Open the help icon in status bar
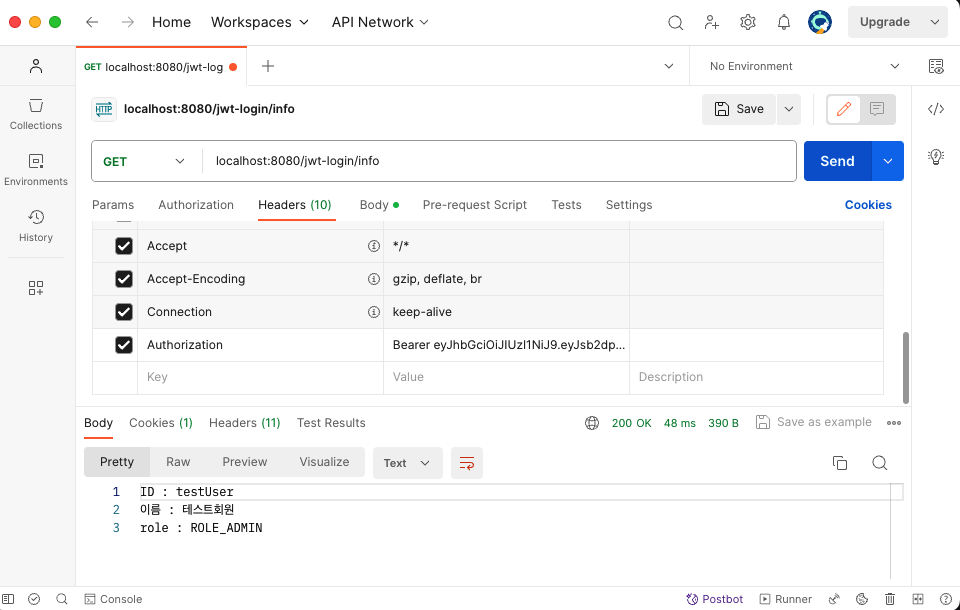The height and width of the screenshot is (610, 960). (x=945, y=599)
